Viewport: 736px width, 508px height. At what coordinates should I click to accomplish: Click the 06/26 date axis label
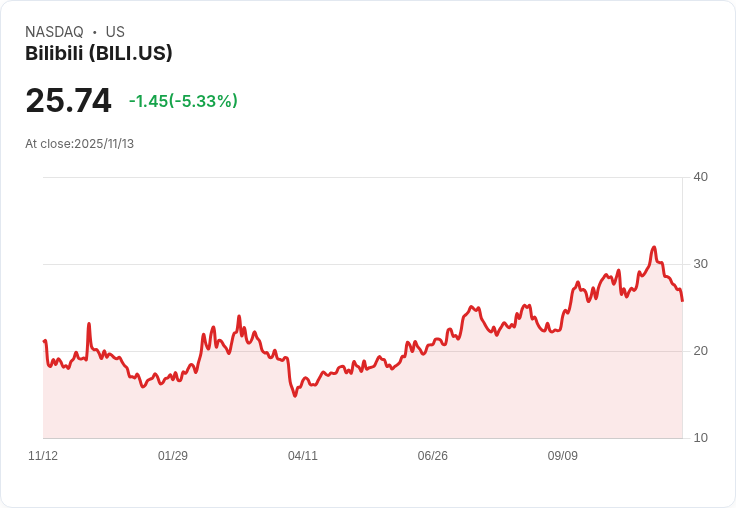432,455
